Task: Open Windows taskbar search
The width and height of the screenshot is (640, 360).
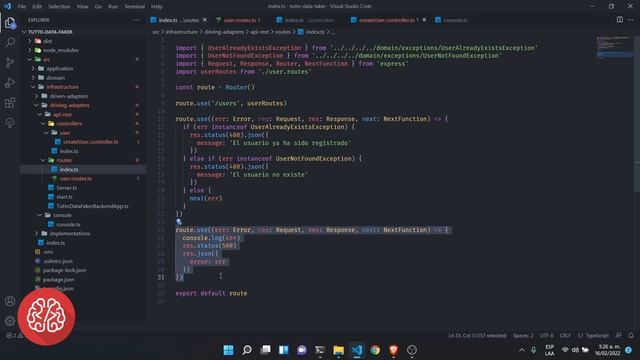Action: (x=247, y=350)
